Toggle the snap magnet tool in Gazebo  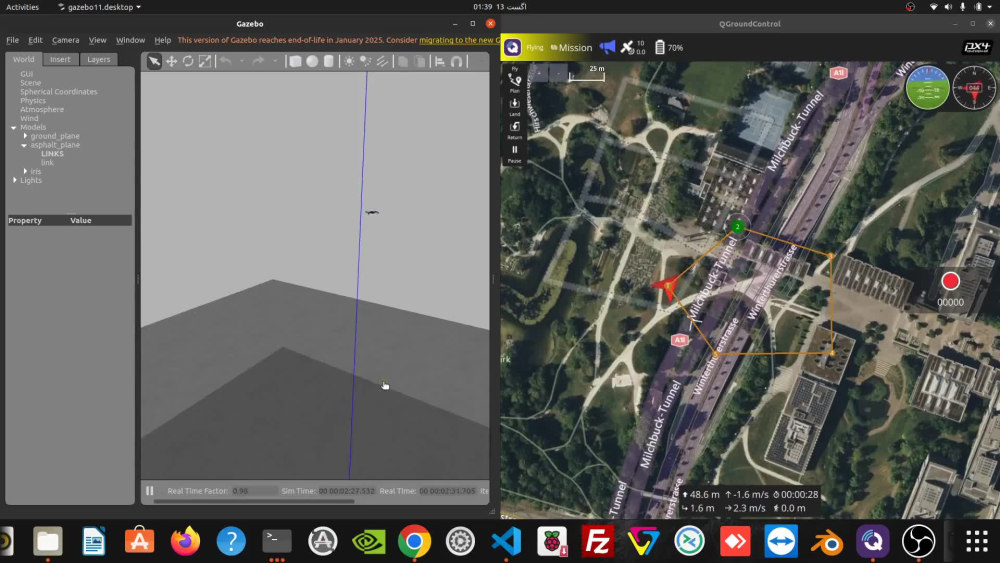coord(457,61)
